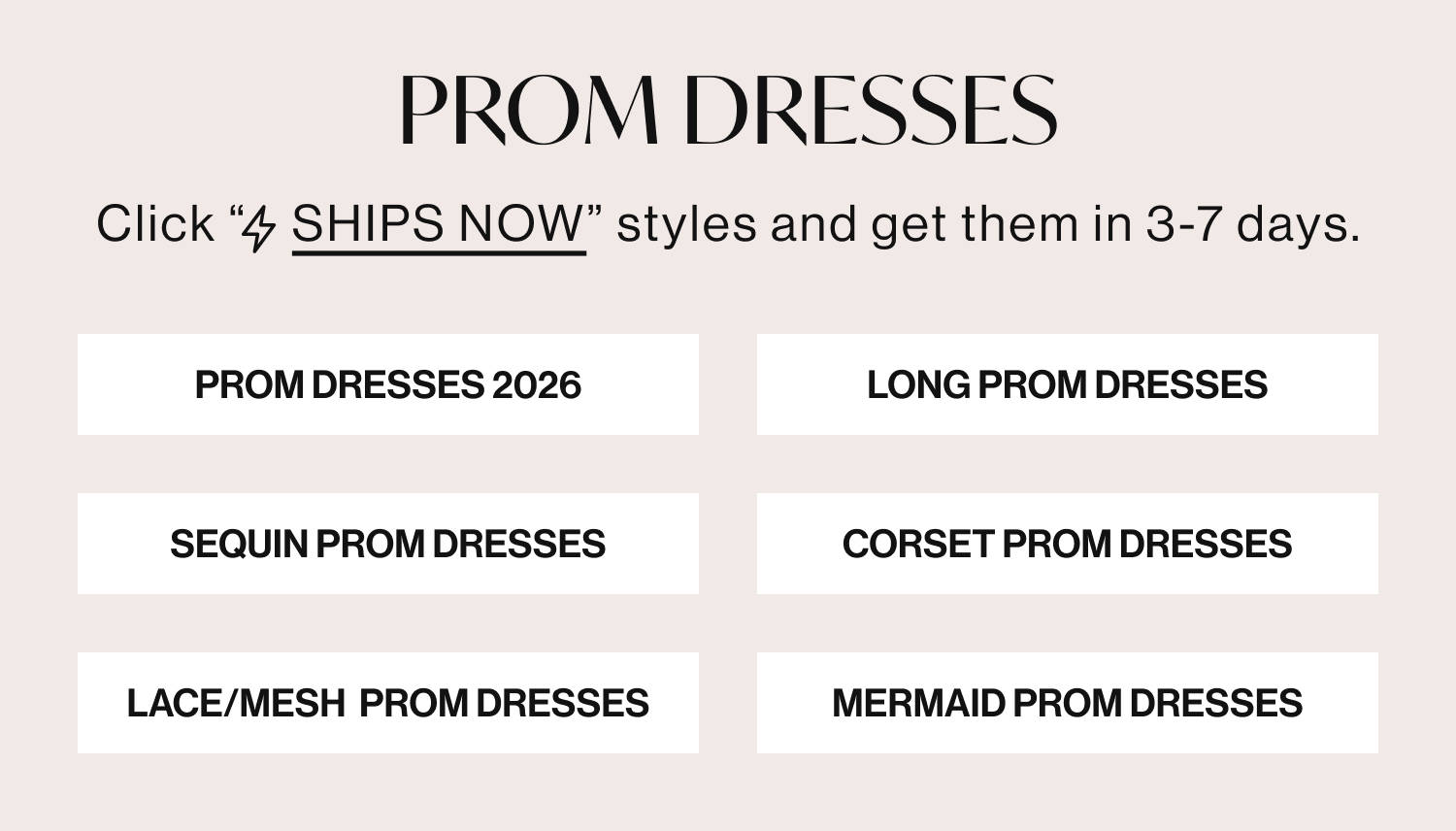Open the SHIPS NOW link
The width and height of the screenshot is (1456, 831).
pos(439,224)
